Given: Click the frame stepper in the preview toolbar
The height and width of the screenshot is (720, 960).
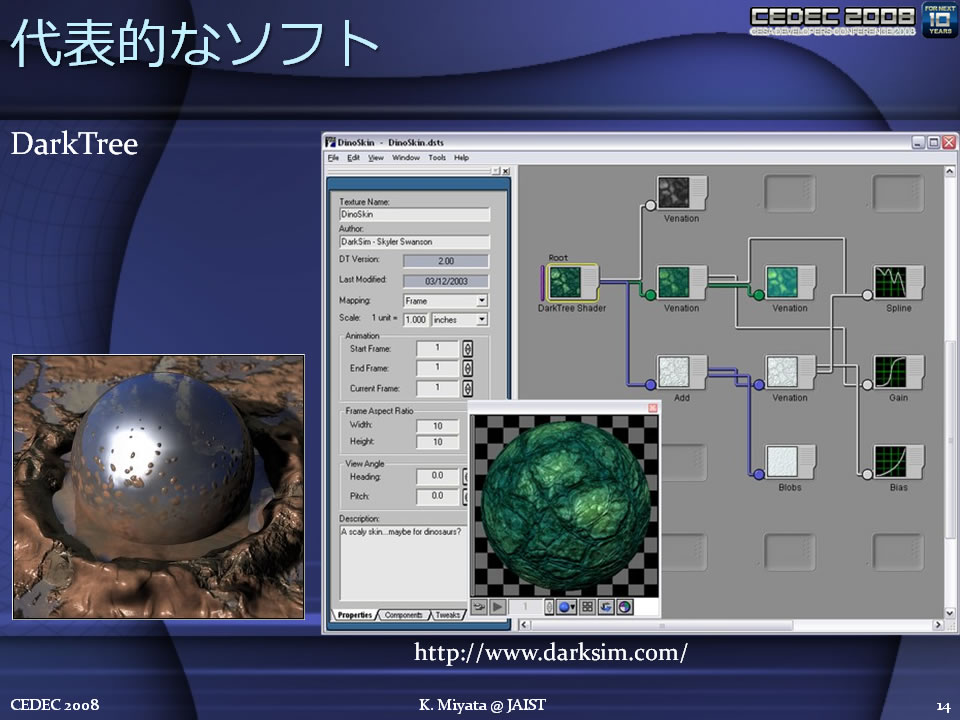Looking at the screenshot, I should tap(549, 607).
